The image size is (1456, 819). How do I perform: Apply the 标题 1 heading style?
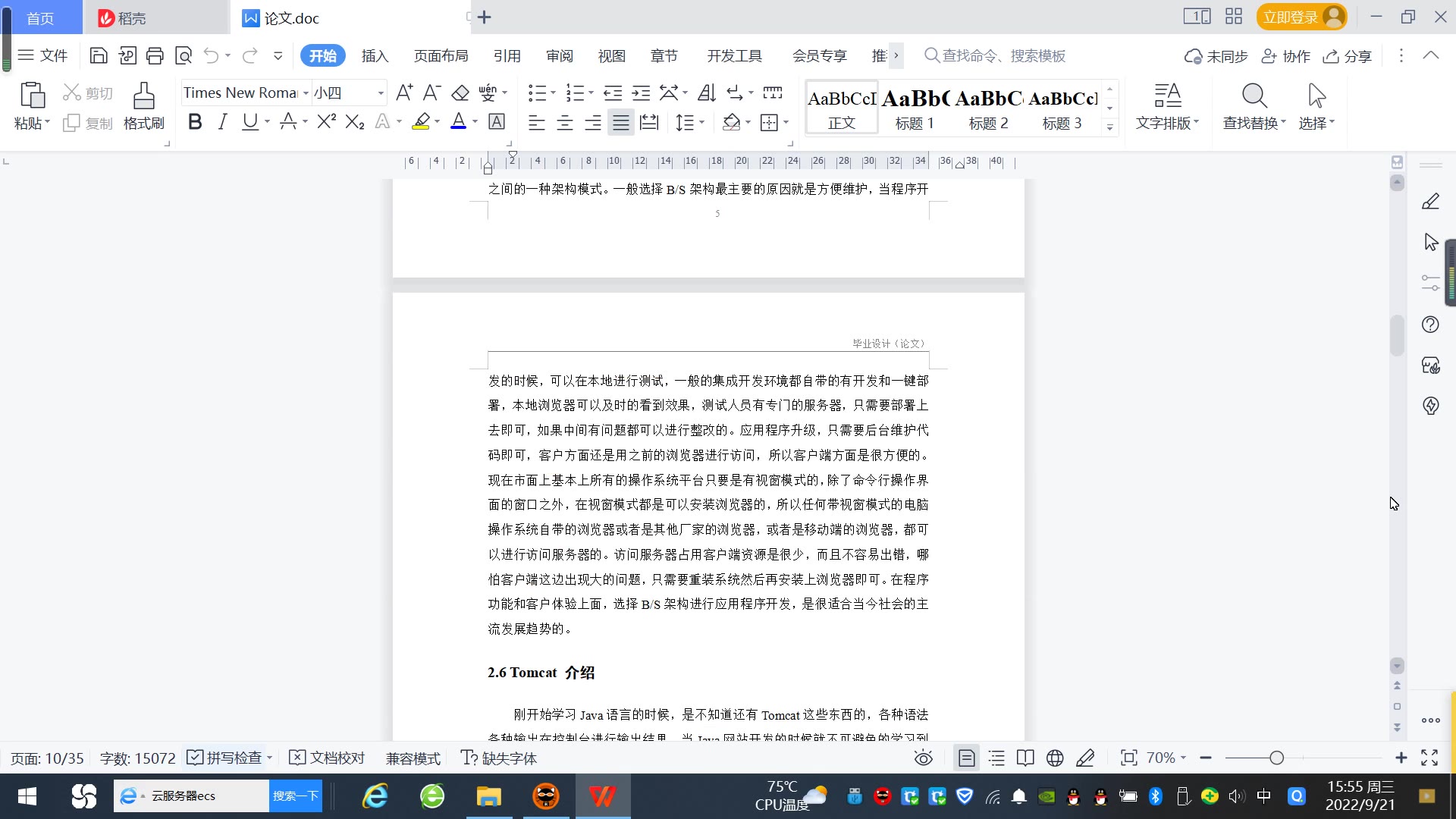pyautogui.click(x=915, y=108)
